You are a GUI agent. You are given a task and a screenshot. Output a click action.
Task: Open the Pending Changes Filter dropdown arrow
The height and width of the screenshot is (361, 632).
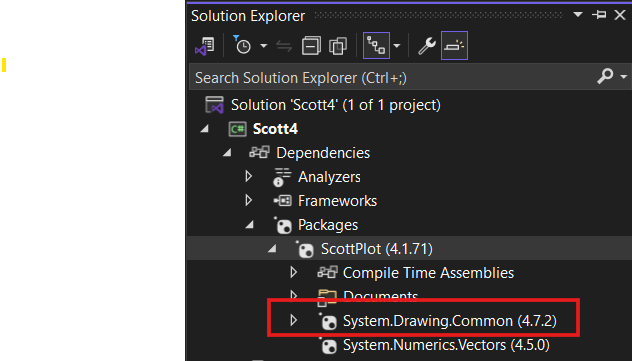tap(263, 46)
